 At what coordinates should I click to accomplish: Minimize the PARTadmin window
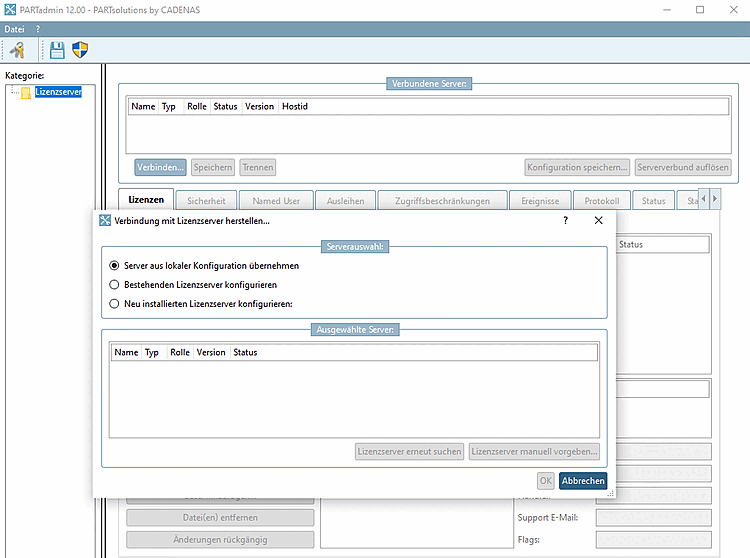(x=667, y=10)
